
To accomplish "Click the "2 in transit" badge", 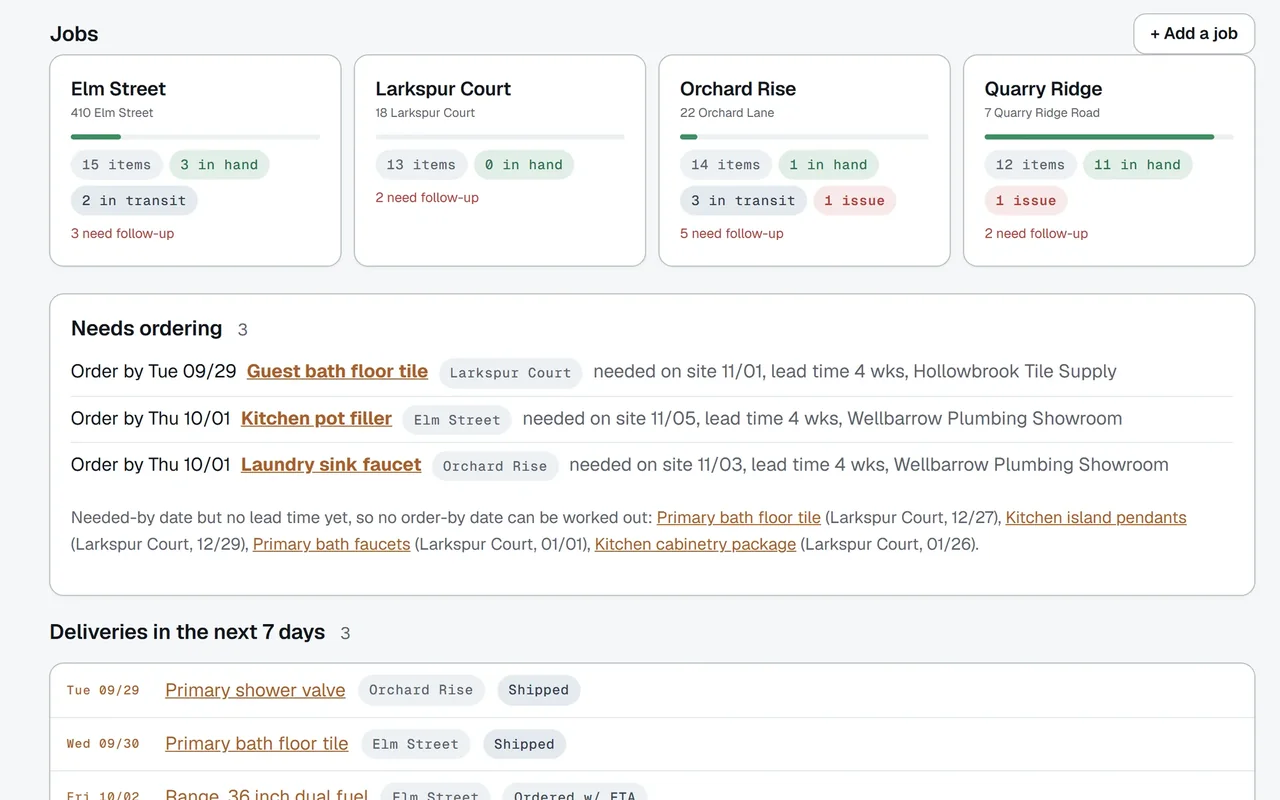I will pos(134,201).
